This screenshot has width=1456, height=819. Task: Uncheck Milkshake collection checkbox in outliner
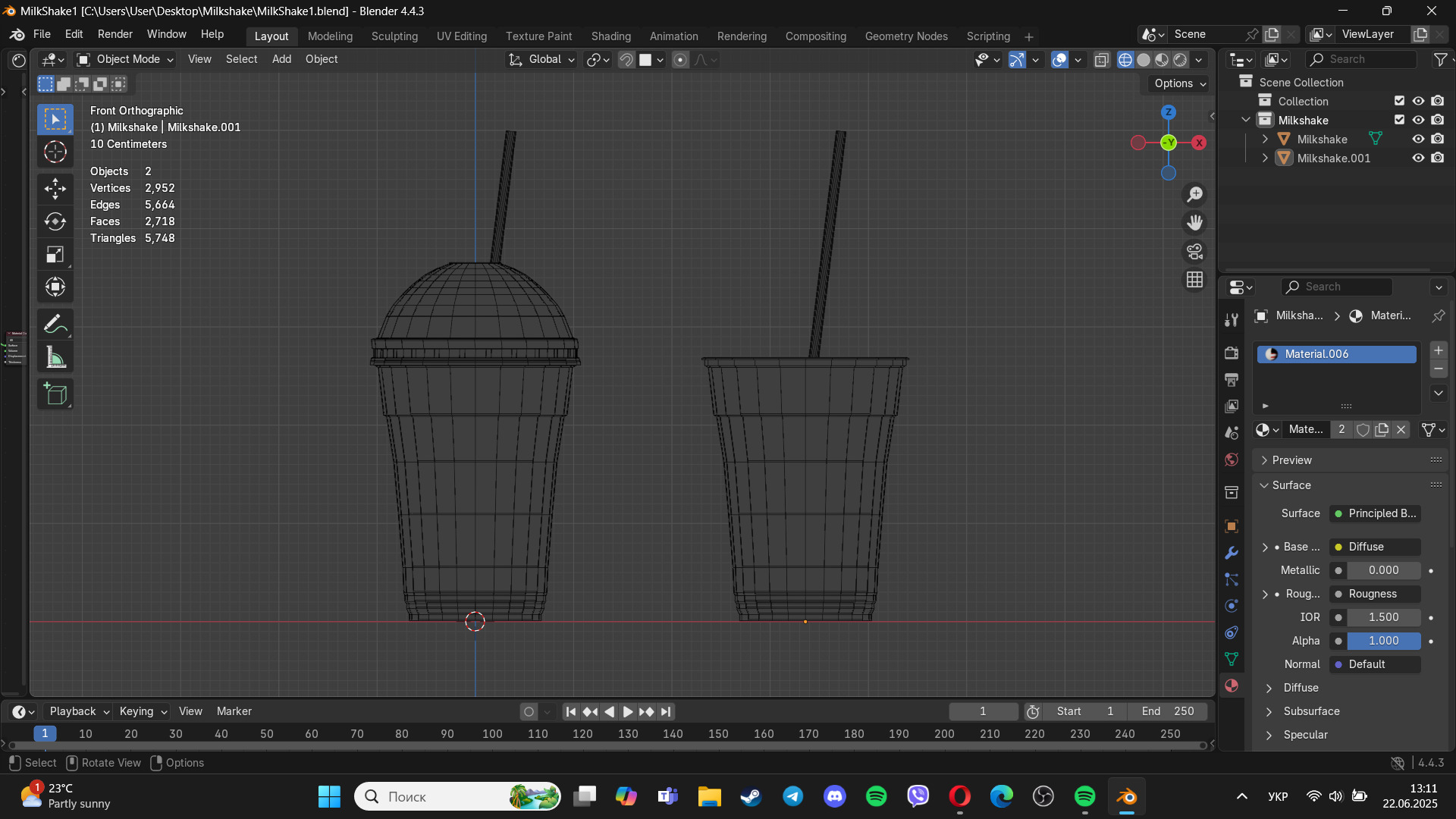1400,120
